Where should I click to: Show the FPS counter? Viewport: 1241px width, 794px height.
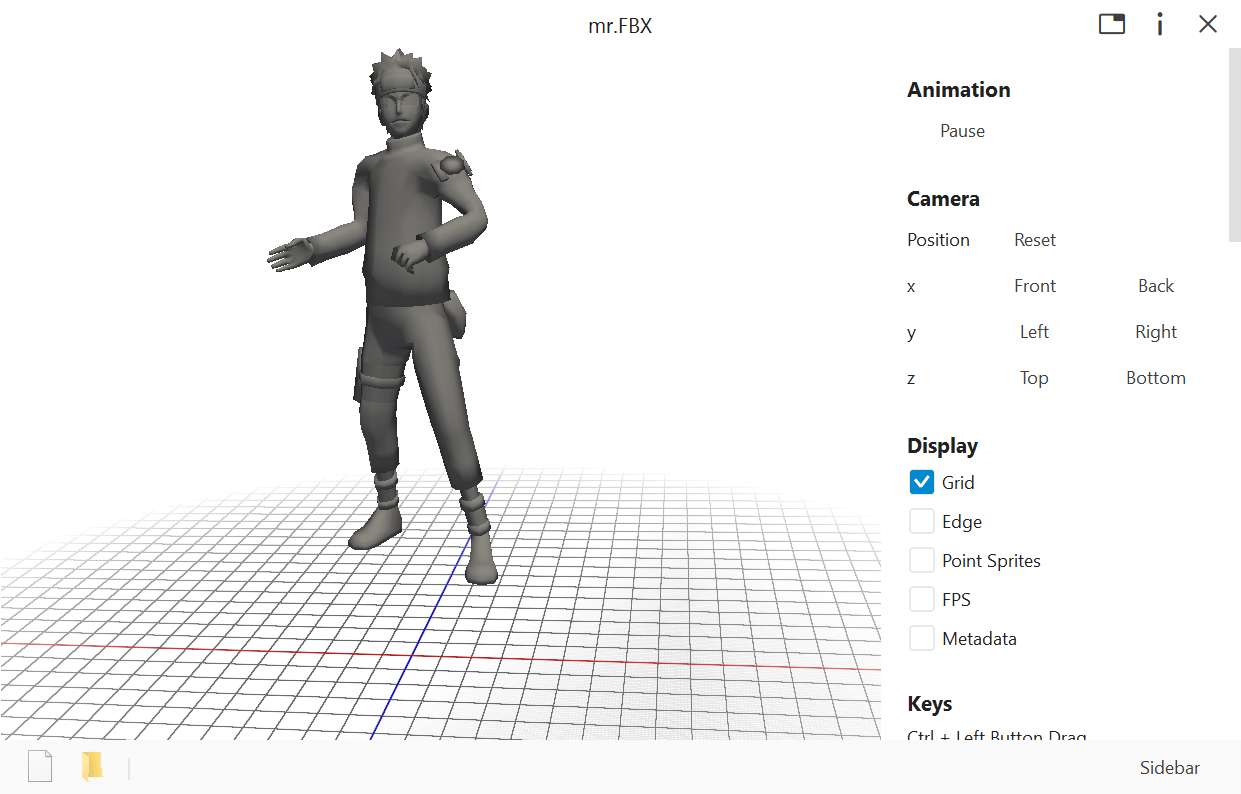pyautogui.click(x=921, y=599)
